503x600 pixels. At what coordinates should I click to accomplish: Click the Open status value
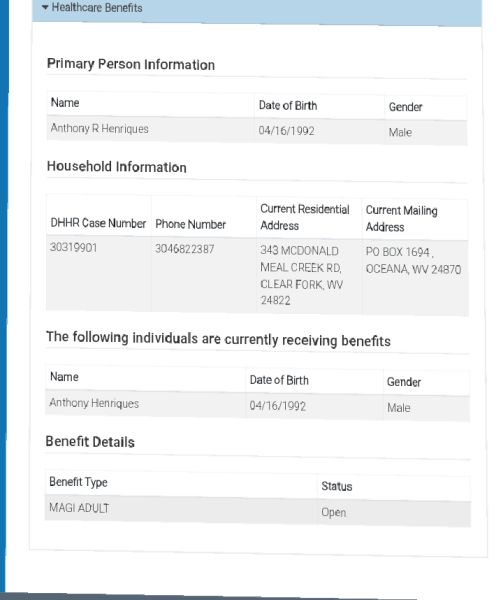[x=334, y=512]
